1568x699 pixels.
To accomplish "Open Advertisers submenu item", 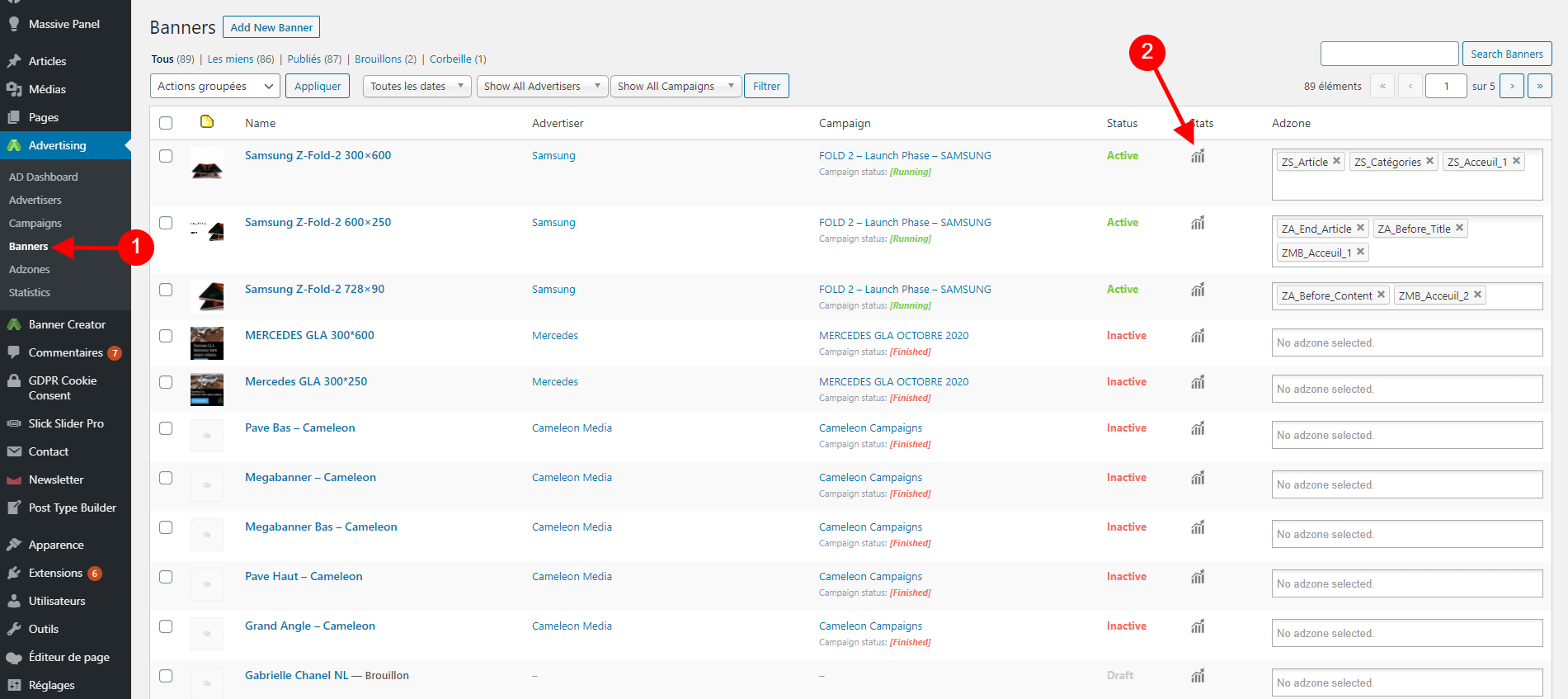I will [35, 200].
